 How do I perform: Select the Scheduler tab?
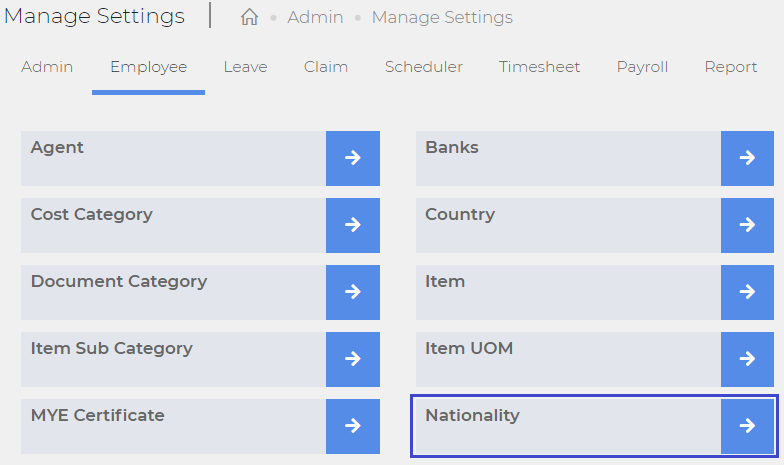pyautogui.click(x=424, y=67)
